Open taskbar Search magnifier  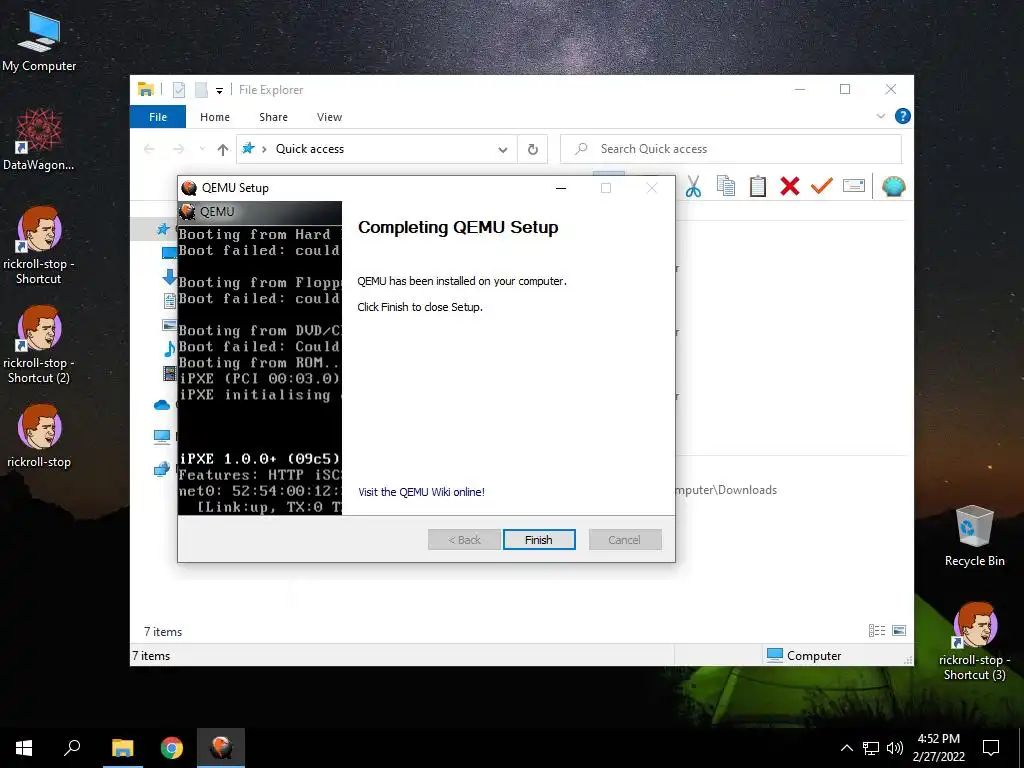pos(72,748)
